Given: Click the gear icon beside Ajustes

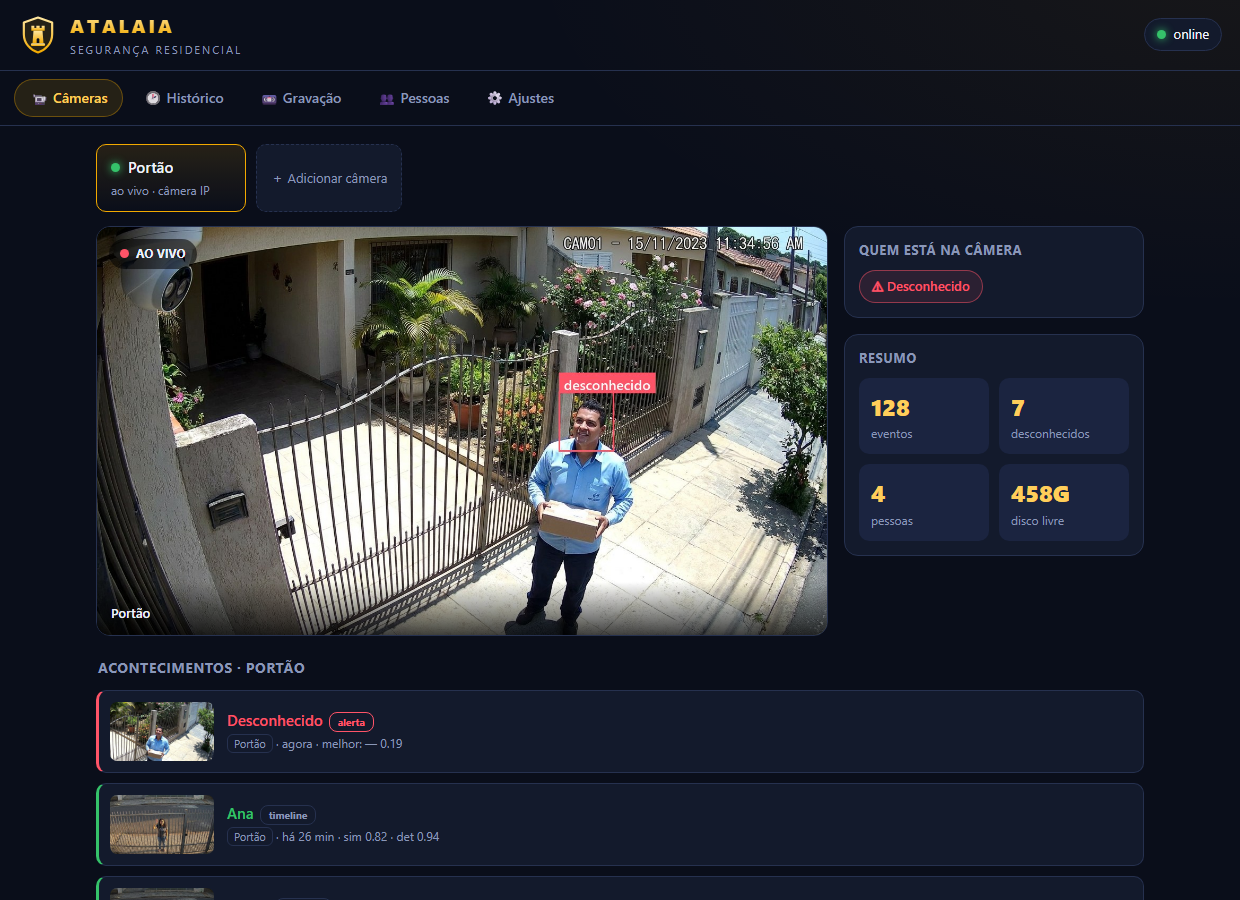Looking at the screenshot, I should (x=495, y=99).
